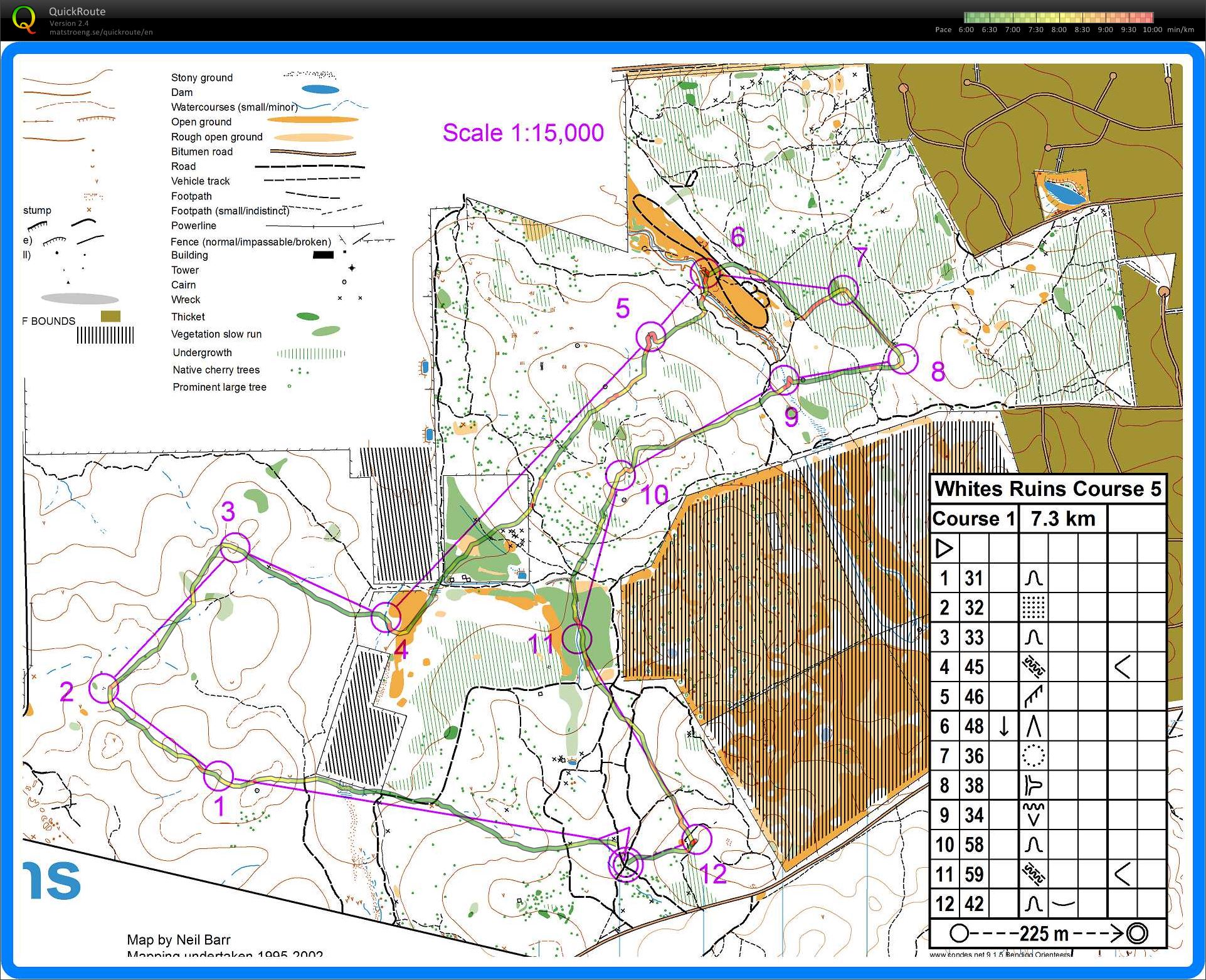Click the fence corner symbol for control 8
The height and width of the screenshot is (980, 1206).
[x=1032, y=785]
